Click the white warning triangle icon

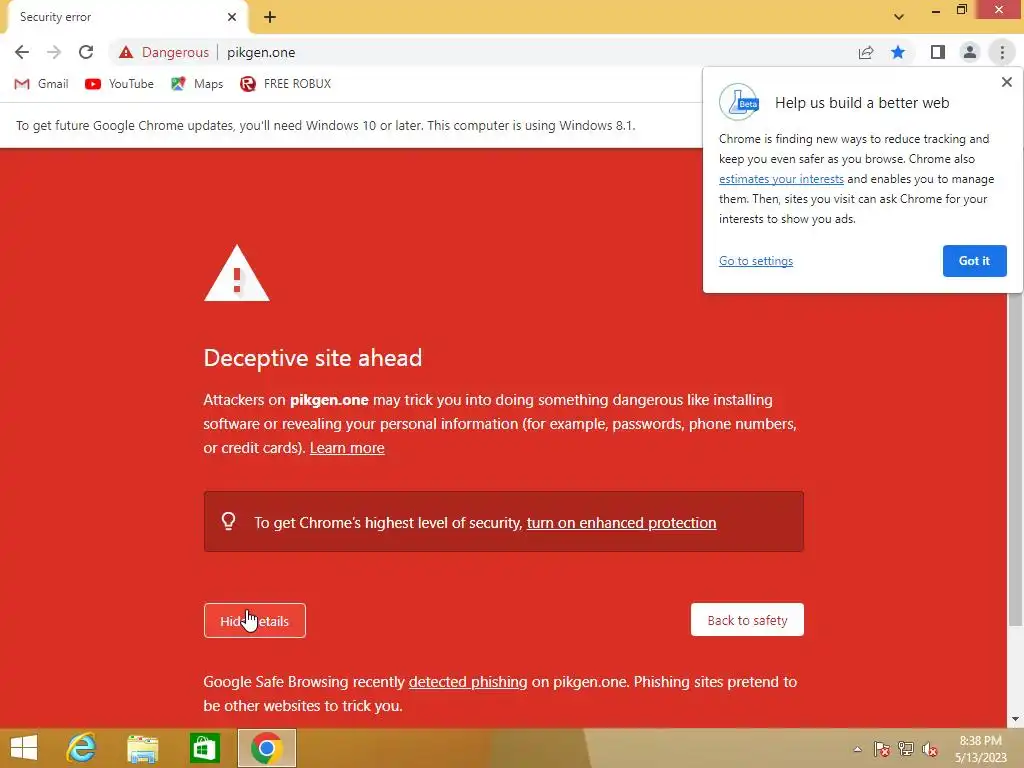tap(236, 274)
